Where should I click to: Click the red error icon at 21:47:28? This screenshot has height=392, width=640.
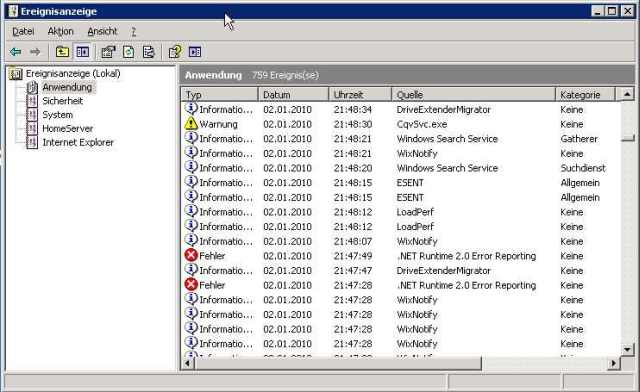[x=191, y=285]
